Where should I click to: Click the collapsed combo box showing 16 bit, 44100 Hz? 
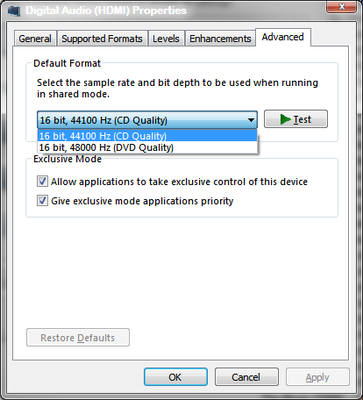[x=147, y=120]
